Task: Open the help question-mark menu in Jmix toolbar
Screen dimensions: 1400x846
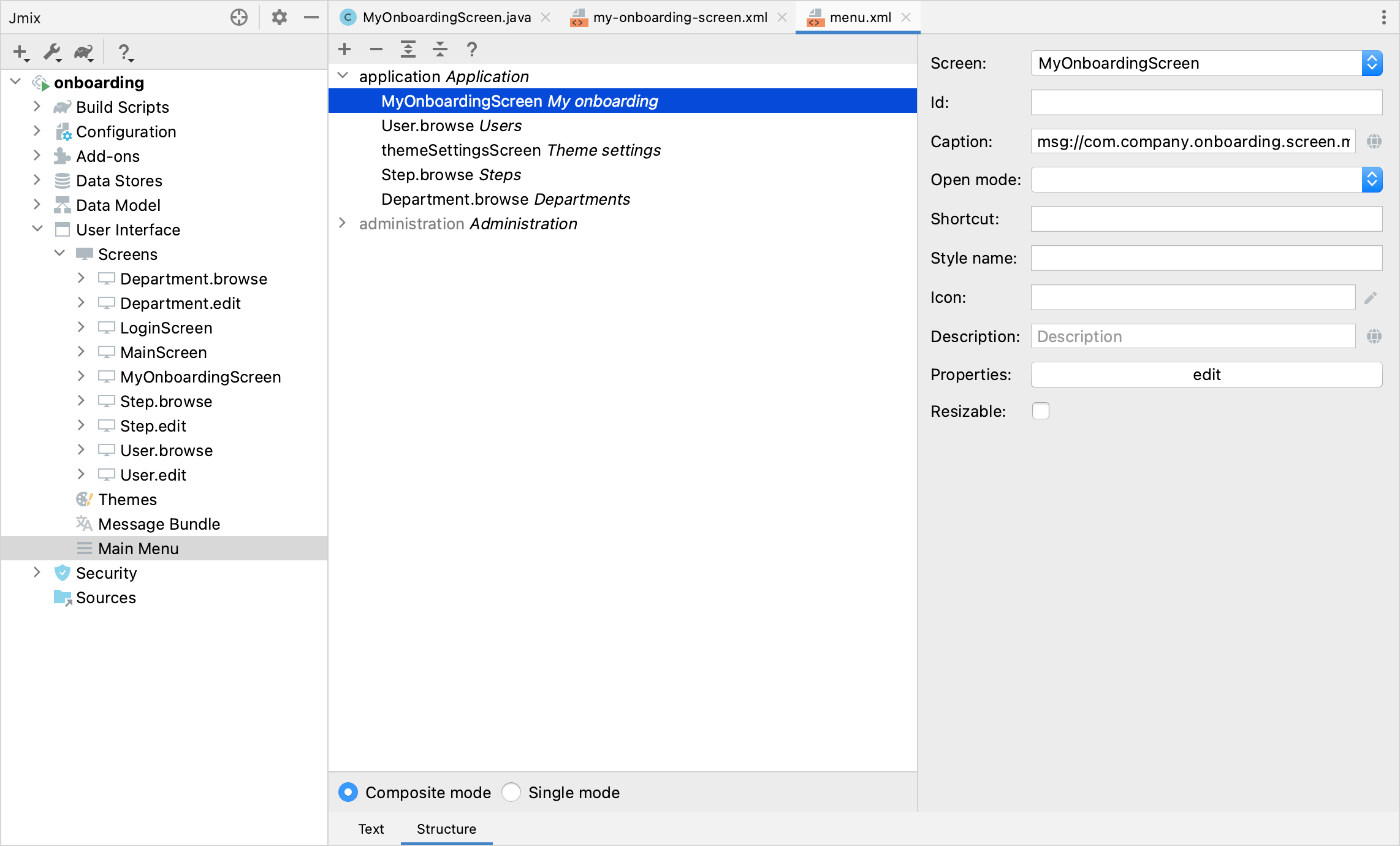Action: [126, 53]
